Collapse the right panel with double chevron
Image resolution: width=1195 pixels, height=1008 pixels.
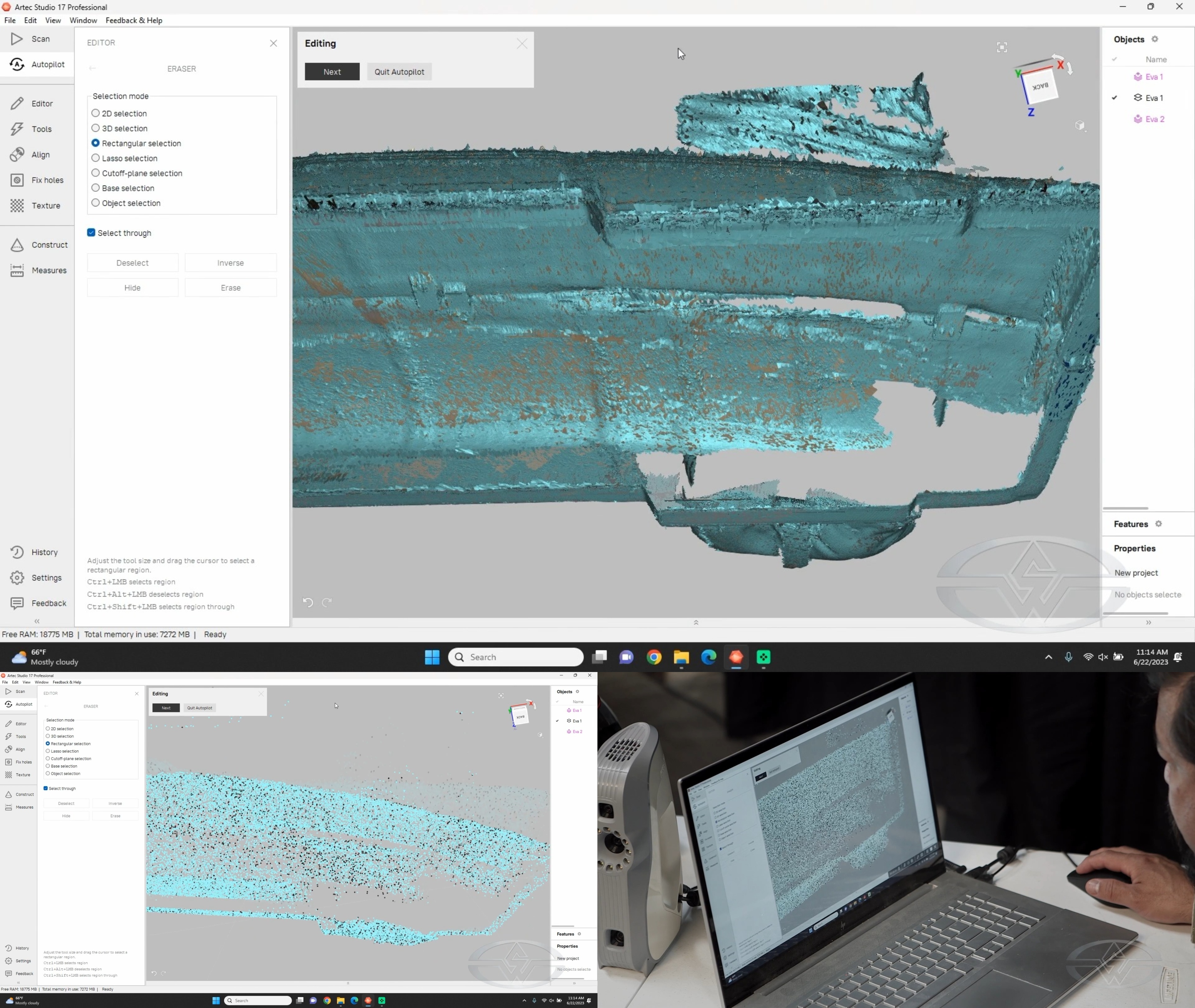coord(1149,623)
